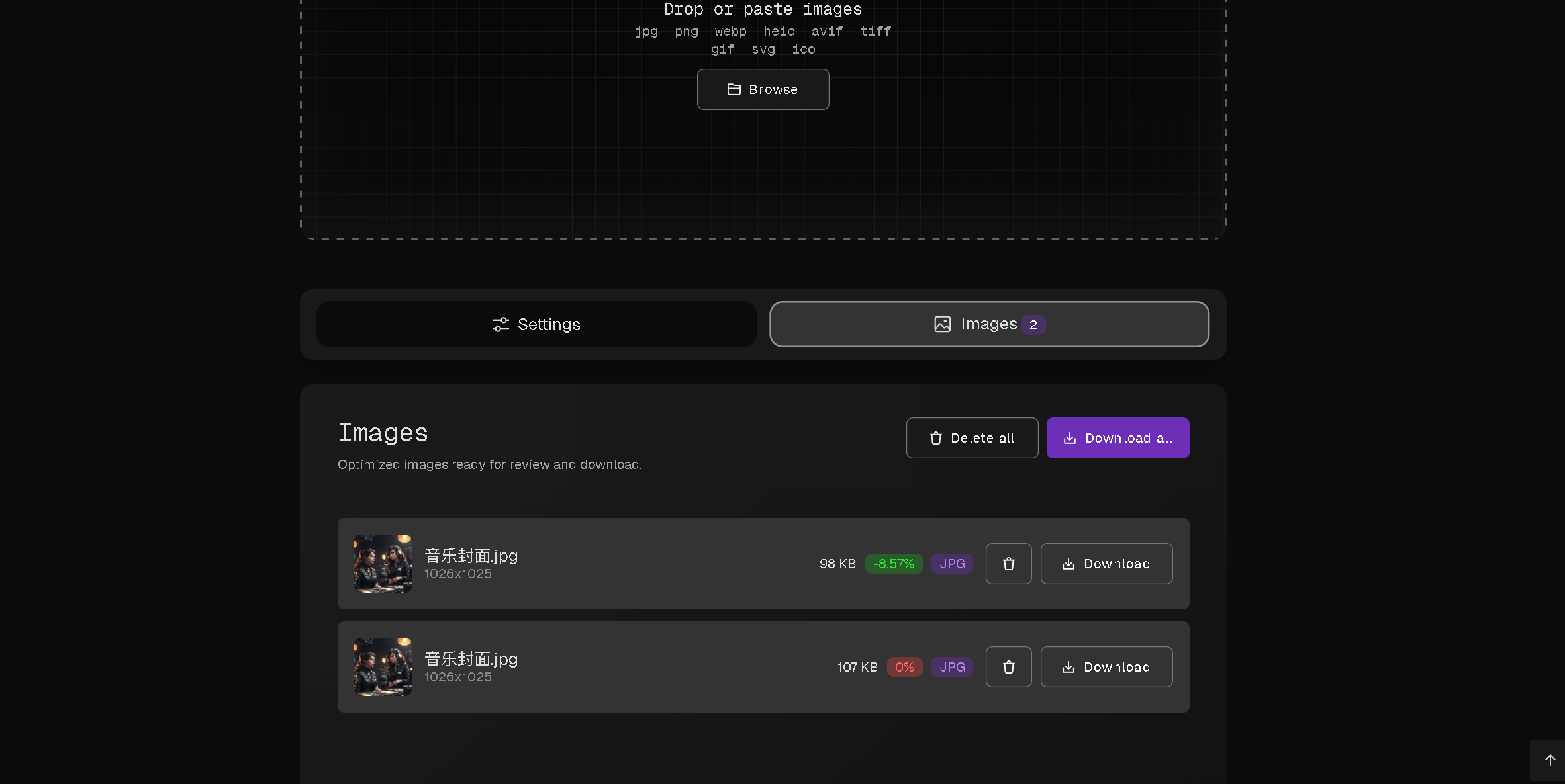Download the 98 KB optimized image
1565x784 pixels.
pyautogui.click(x=1106, y=564)
